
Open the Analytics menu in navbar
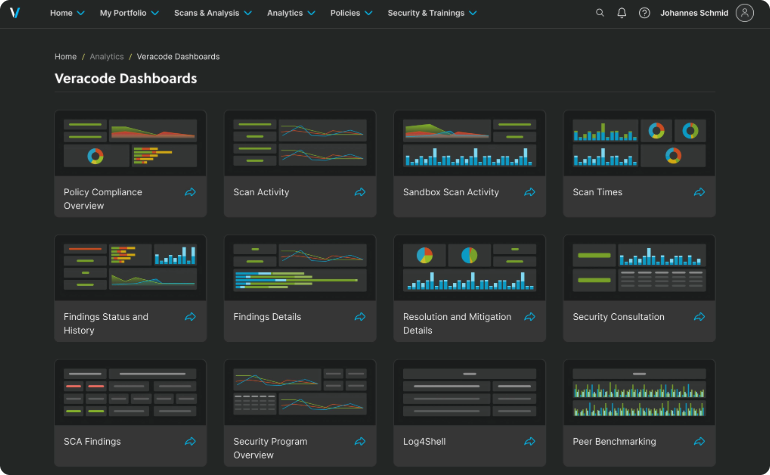291,13
